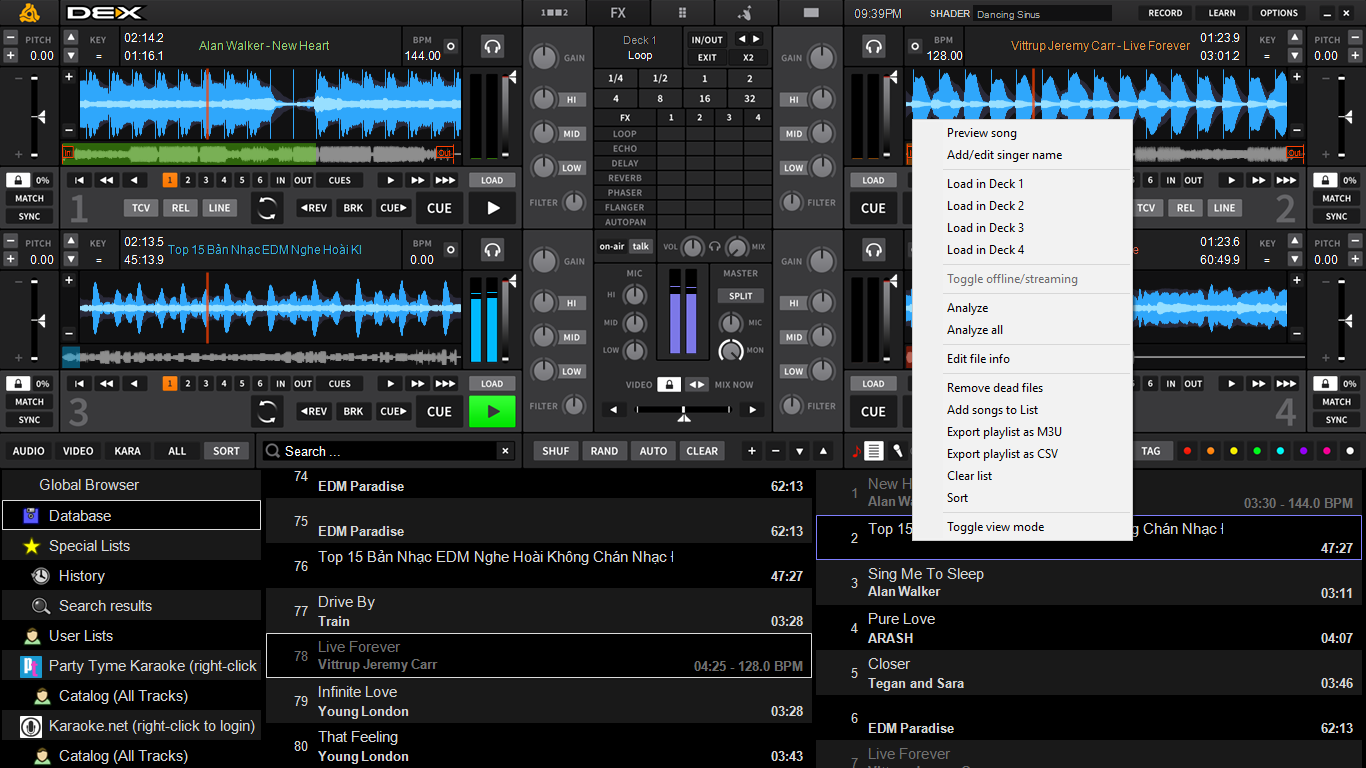Select Edit file info menu entry
1366x768 pixels.
[x=978, y=359]
